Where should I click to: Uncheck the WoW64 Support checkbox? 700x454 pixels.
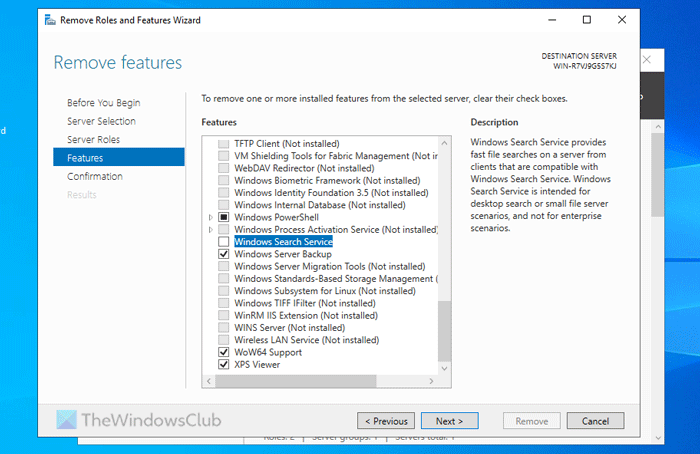224,352
